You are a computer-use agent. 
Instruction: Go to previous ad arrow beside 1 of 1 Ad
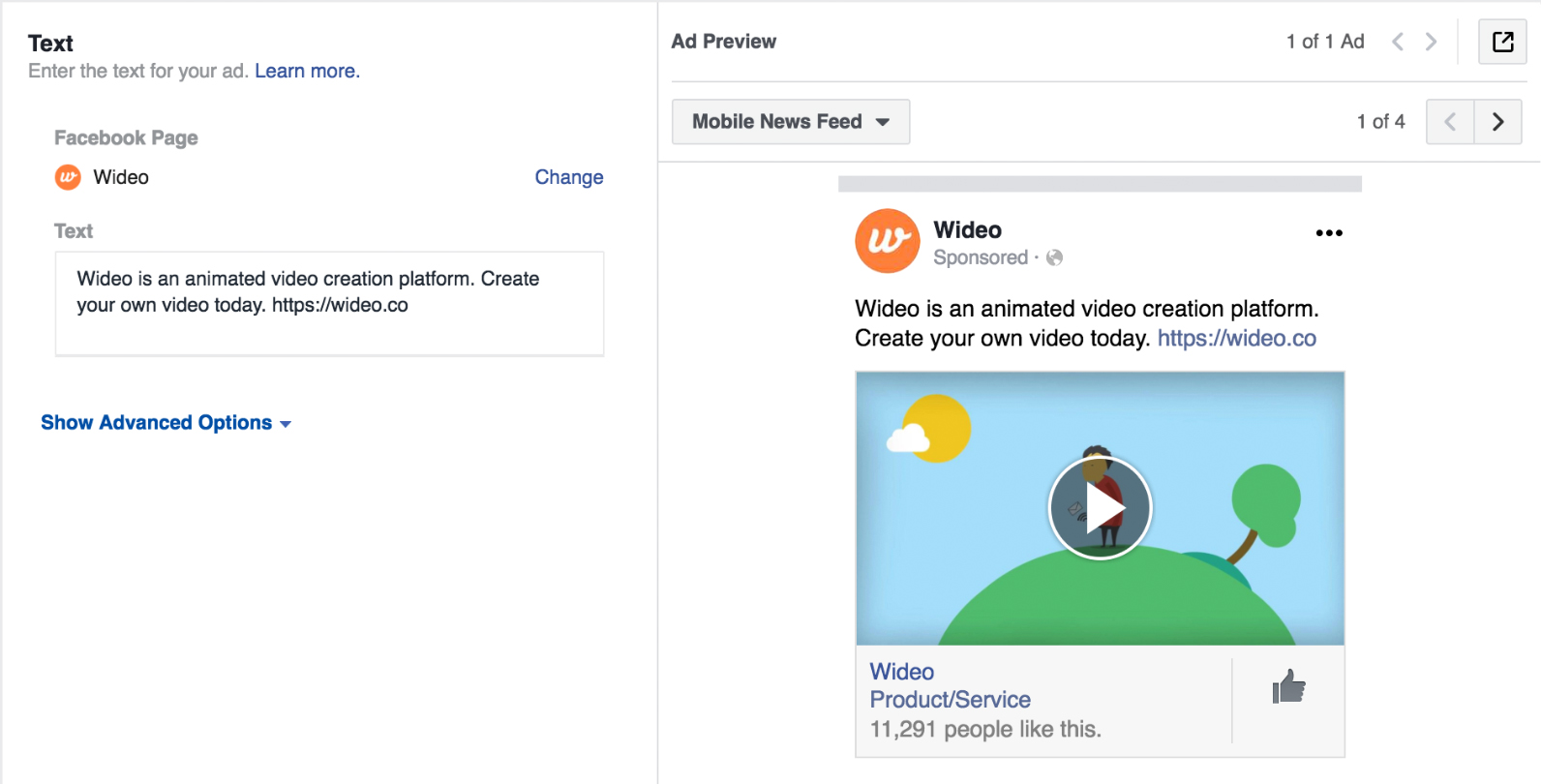pyautogui.click(x=1398, y=42)
